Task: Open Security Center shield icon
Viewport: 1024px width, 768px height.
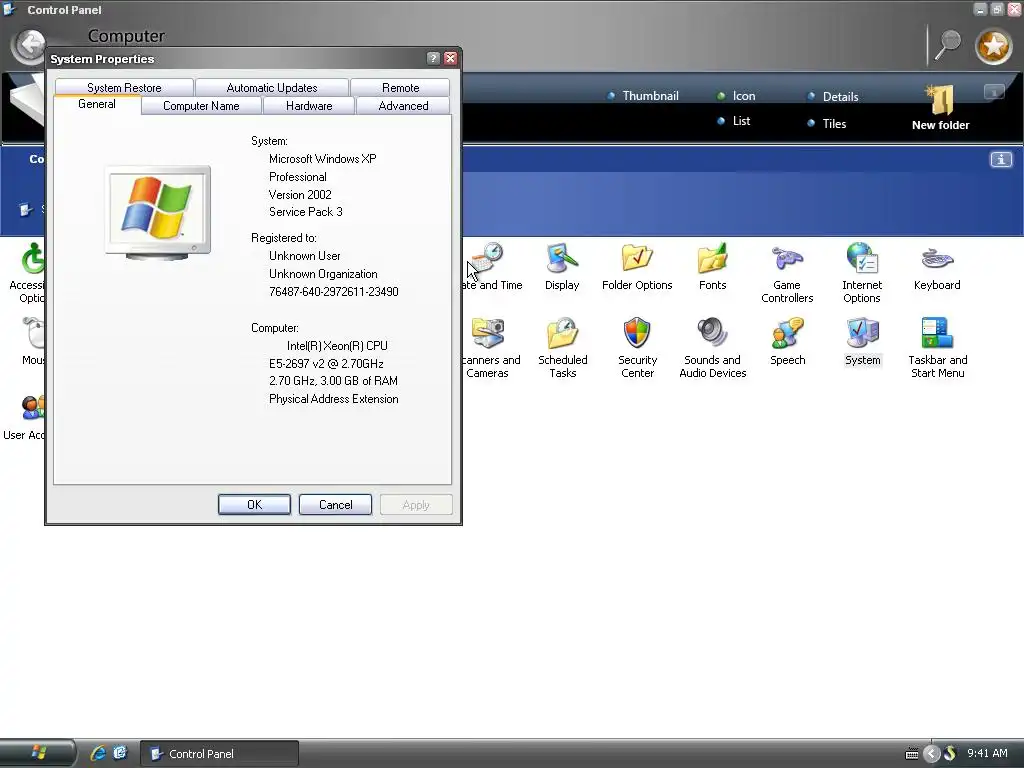Action: tap(637, 348)
